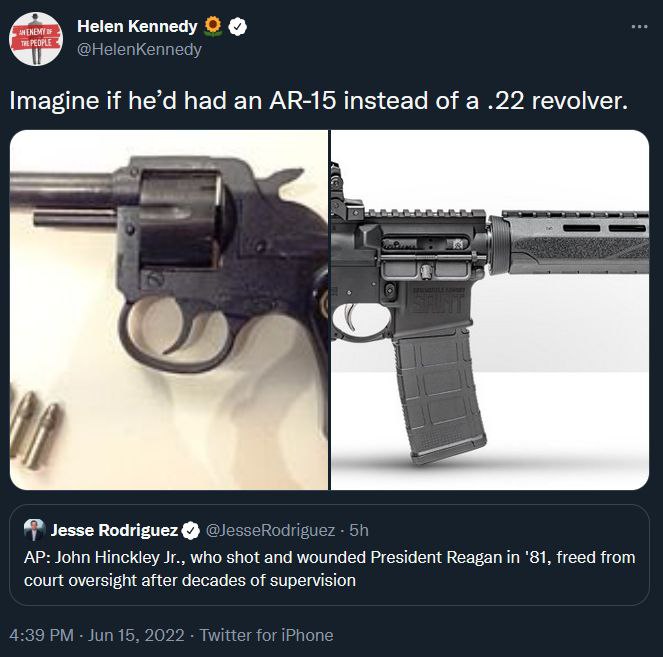Click the @JesseRodriguez handle
Screen dimensions: 663x657
pyautogui.click(x=270, y=530)
